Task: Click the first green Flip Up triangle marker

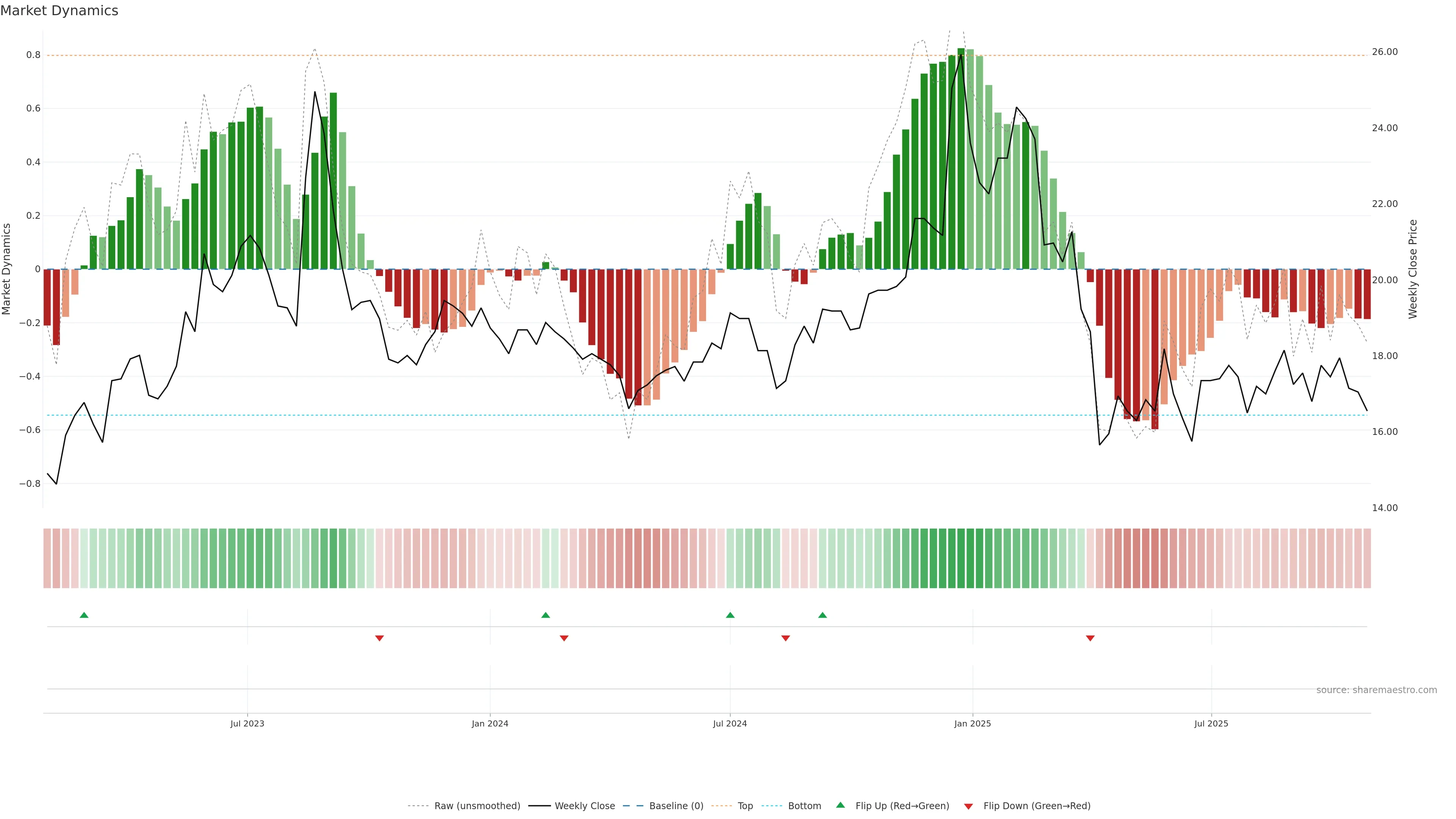Action: tap(84, 615)
